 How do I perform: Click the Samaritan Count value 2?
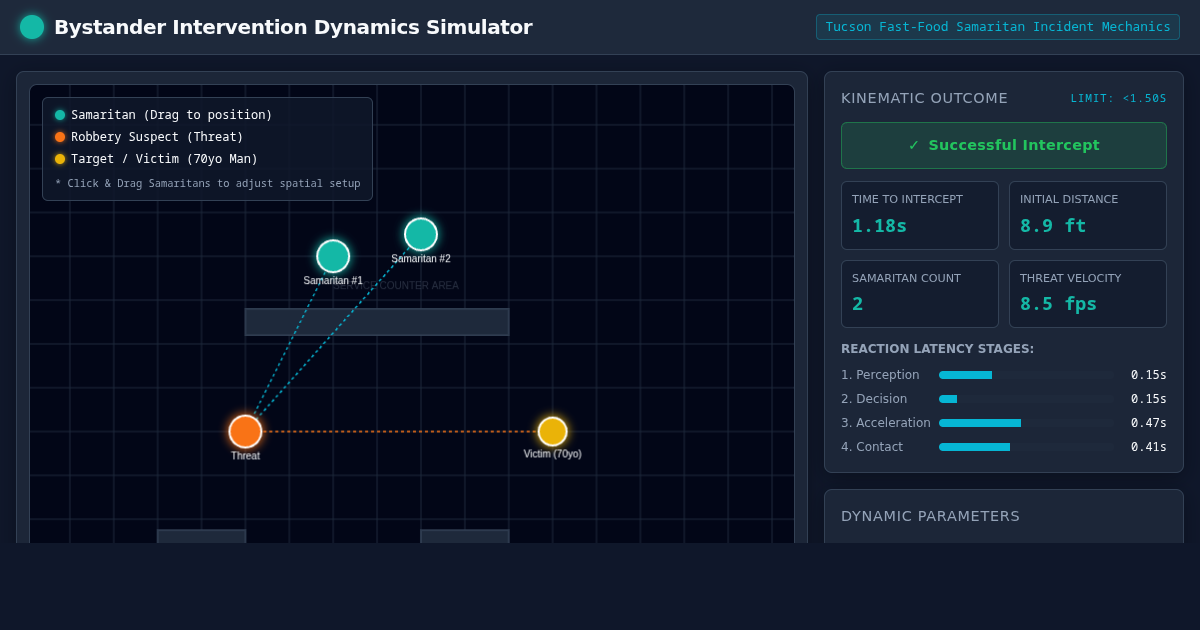tap(858, 304)
